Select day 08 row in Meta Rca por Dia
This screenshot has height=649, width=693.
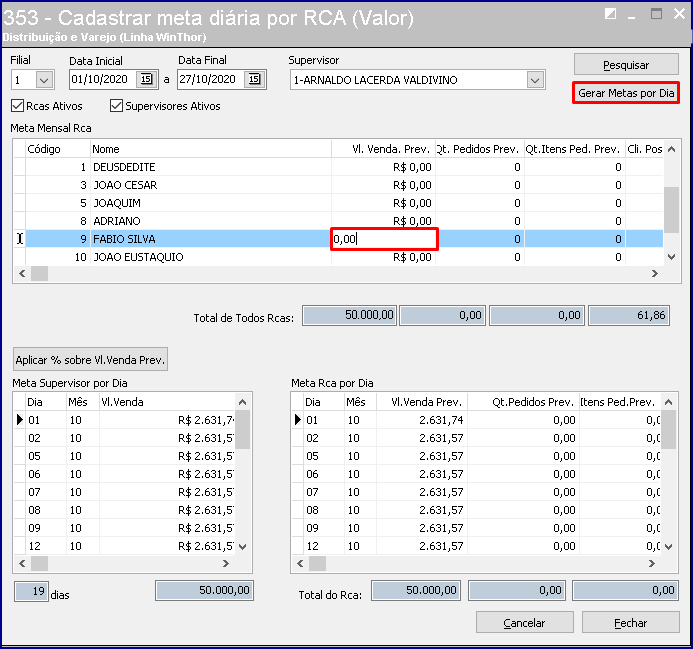point(476,510)
